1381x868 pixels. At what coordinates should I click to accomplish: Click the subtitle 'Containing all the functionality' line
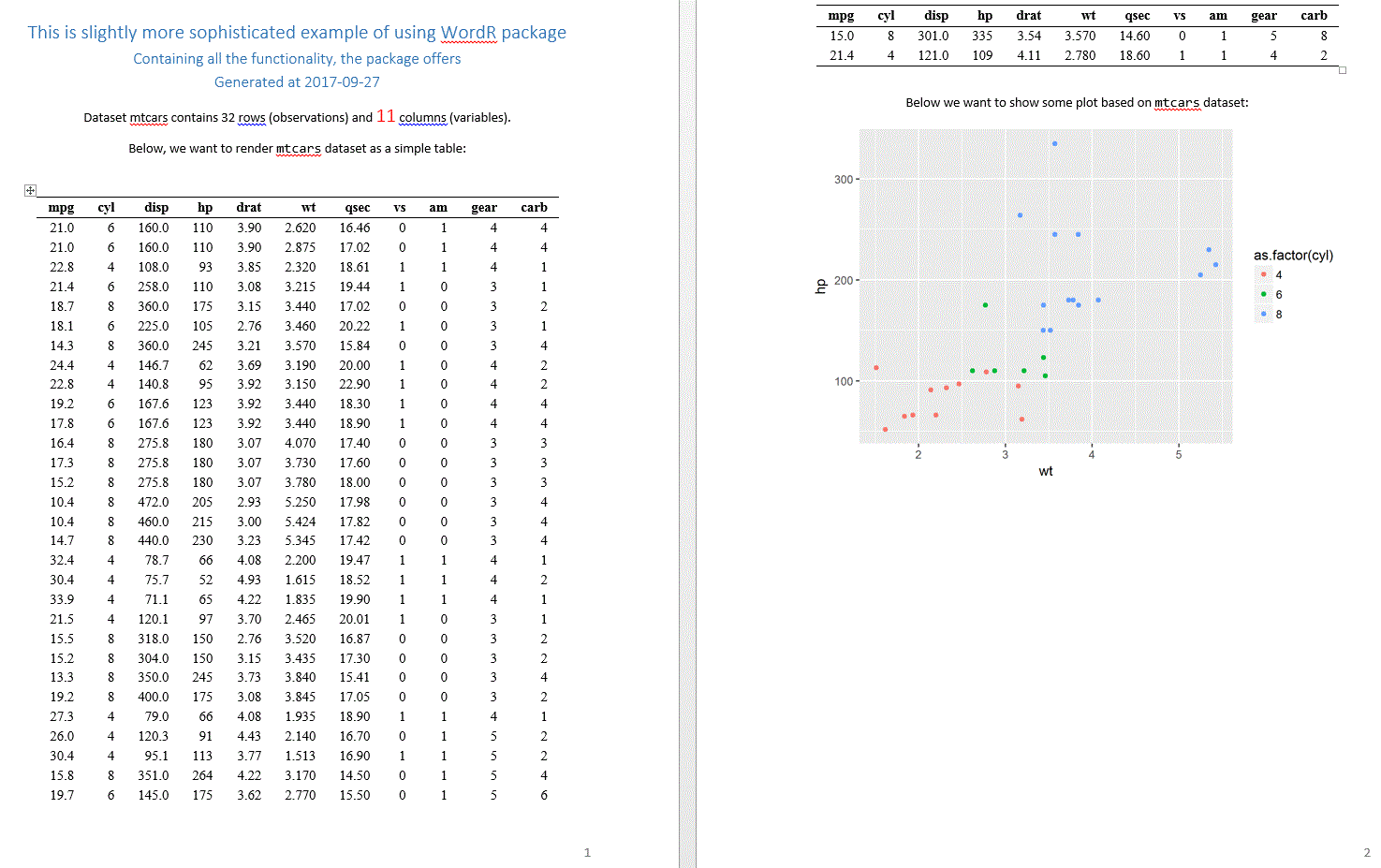point(297,59)
